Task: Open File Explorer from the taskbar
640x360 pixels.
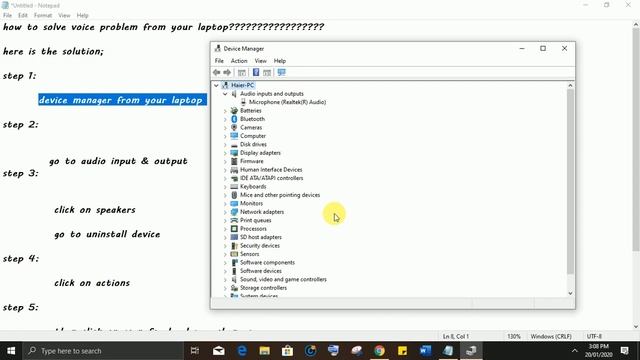Action: [264, 351]
